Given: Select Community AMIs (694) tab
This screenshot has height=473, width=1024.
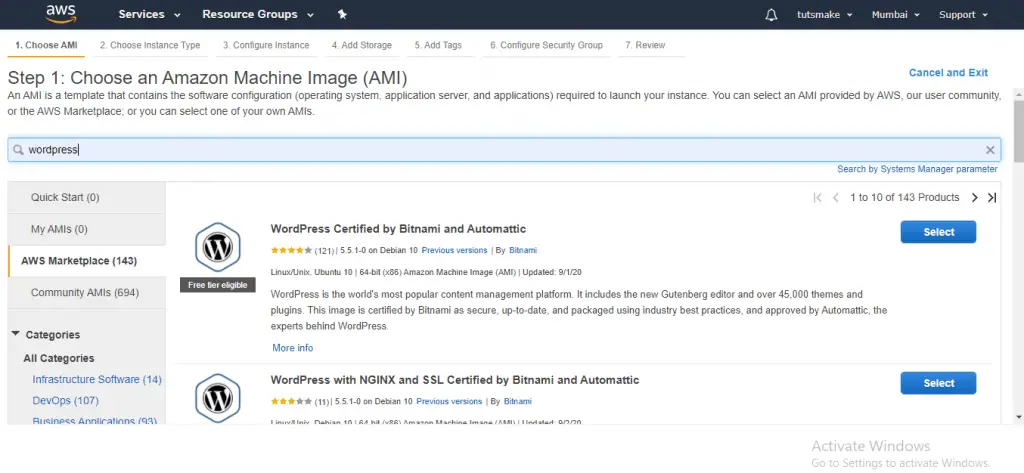Looking at the screenshot, I should [87, 293].
